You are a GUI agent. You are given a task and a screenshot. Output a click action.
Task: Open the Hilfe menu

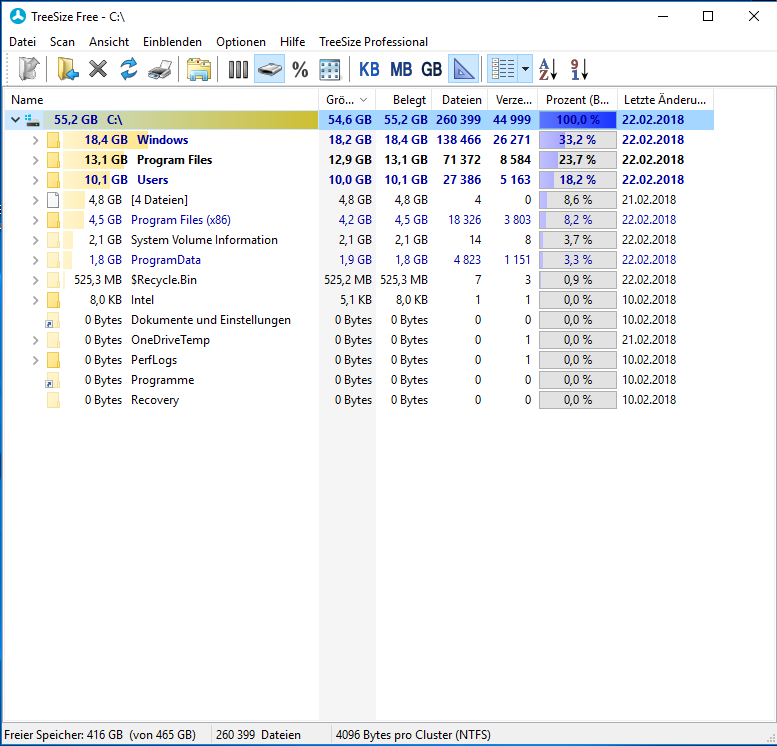292,42
